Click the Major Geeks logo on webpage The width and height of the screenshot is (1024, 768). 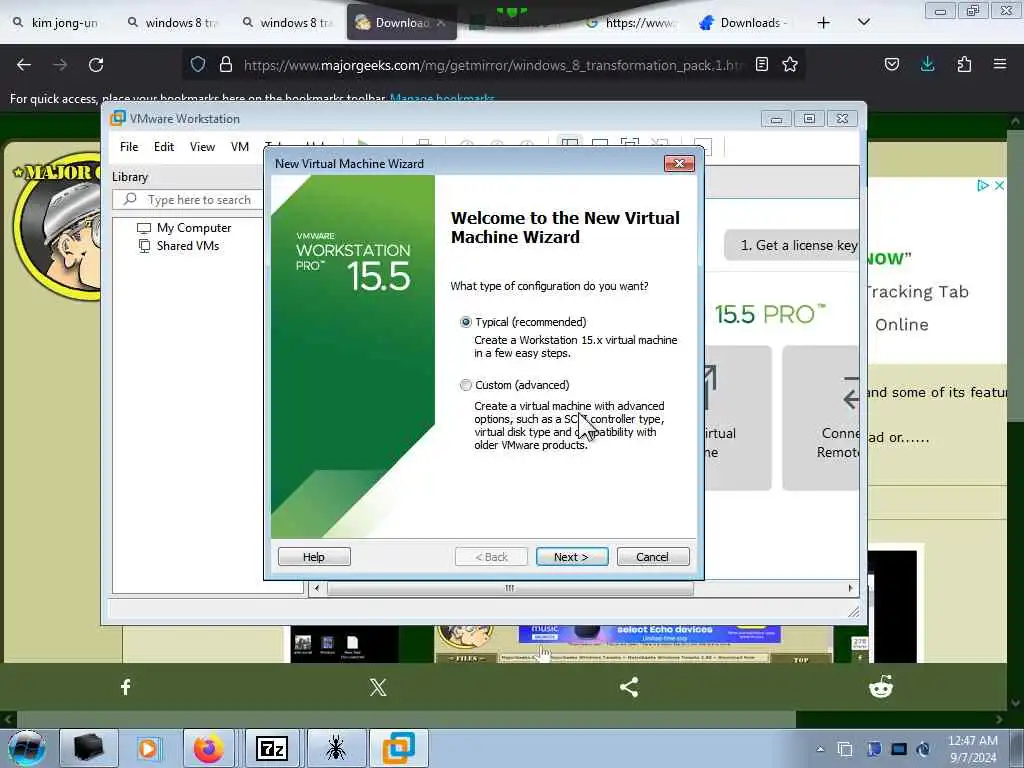59,225
